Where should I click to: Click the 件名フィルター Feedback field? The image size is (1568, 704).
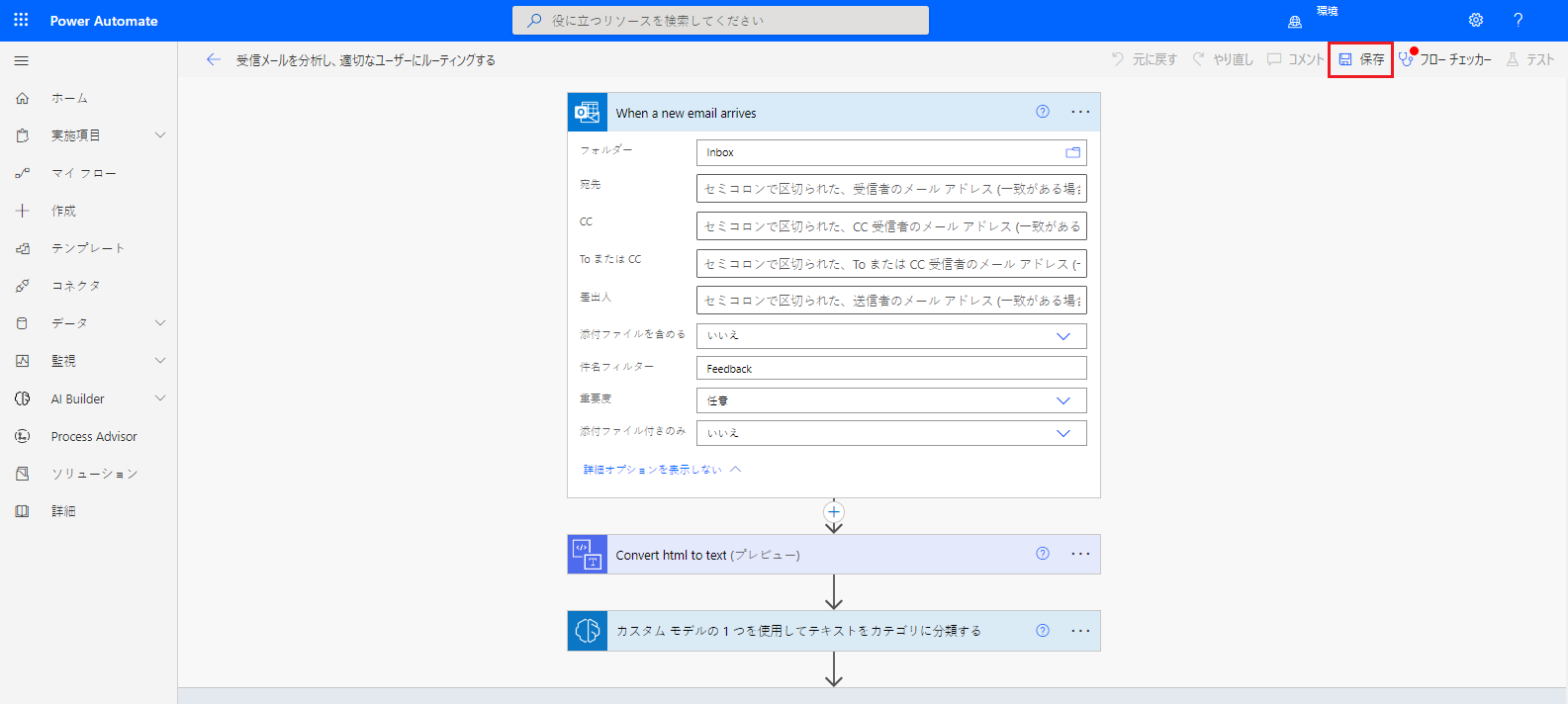(891, 368)
